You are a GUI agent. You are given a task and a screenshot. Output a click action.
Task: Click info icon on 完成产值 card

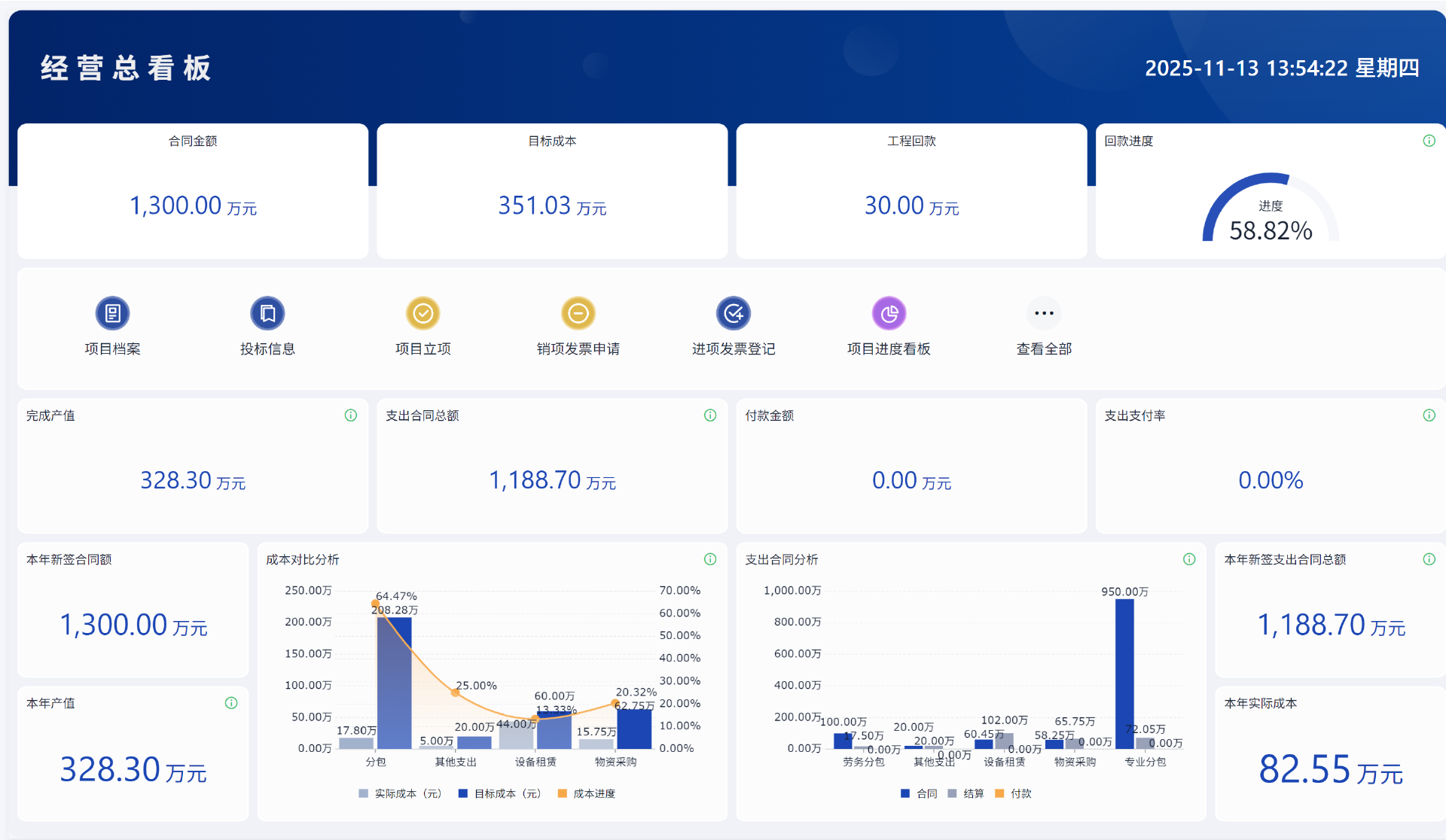pos(350,415)
